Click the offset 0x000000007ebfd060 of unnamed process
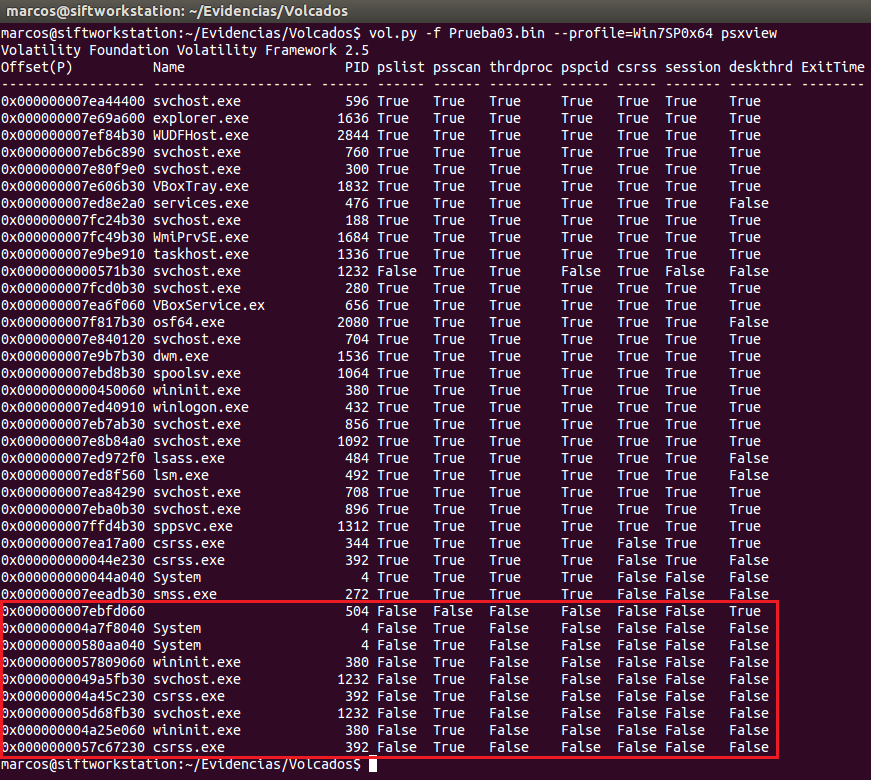Screen dimensions: 871x780 pos(74,611)
